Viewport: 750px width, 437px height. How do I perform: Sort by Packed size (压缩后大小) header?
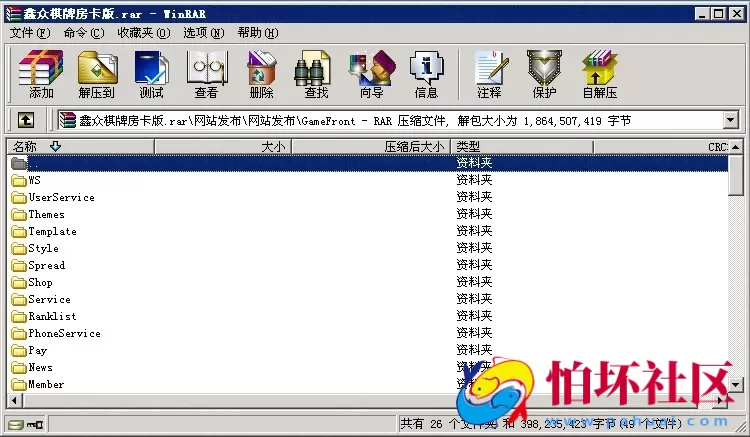(x=371, y=147)
